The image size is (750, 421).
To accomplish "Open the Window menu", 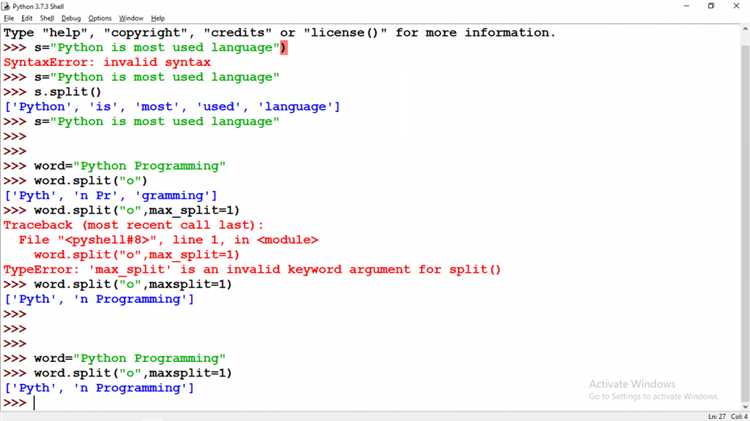I will (x=131, y=18).
